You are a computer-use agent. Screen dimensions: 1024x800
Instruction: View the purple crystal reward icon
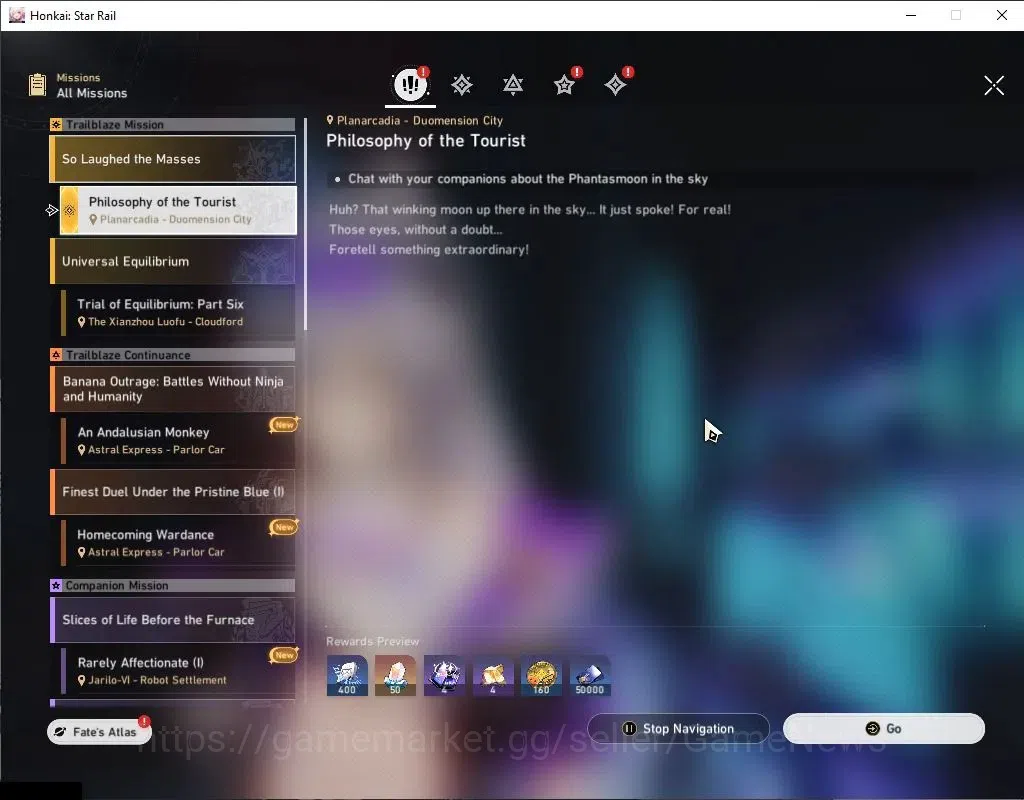[x=444, y=675]
